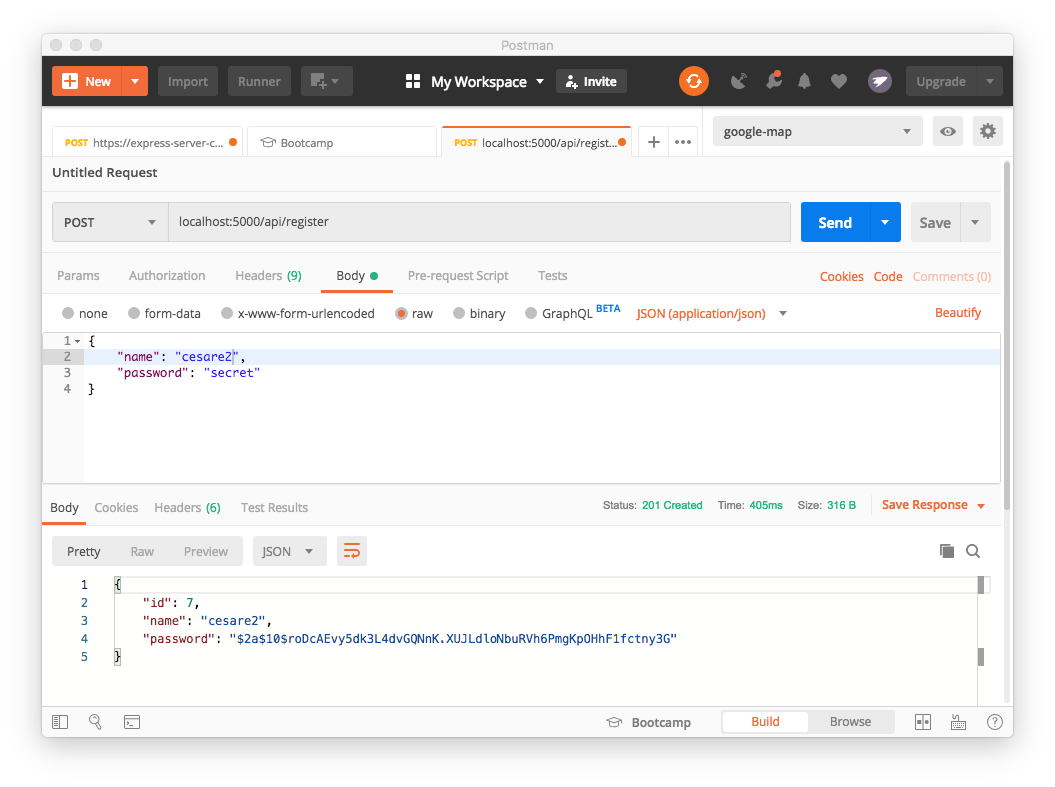
Task: Open keyboard shortcuts icon
Action: click(958, 722)
